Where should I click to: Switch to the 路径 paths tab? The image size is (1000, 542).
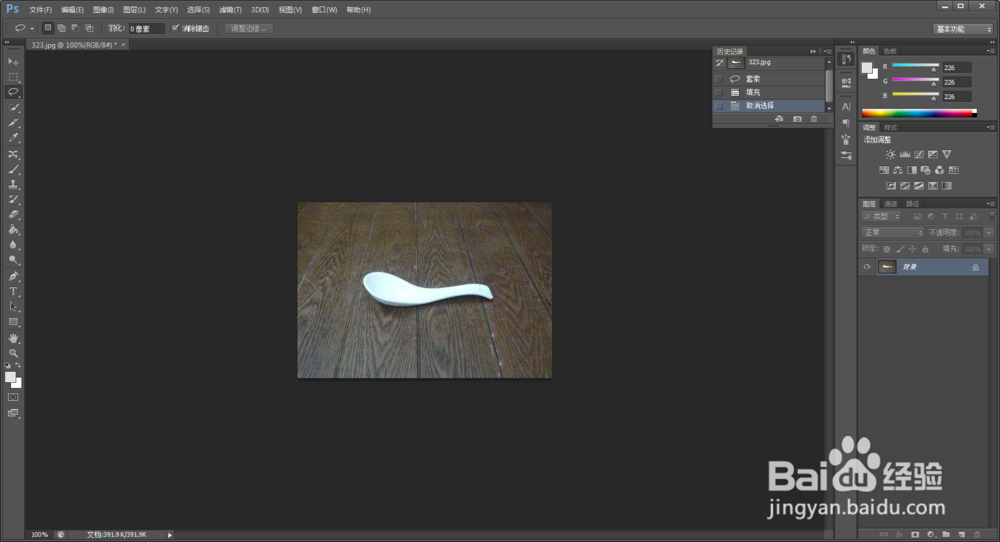[913, 204]
